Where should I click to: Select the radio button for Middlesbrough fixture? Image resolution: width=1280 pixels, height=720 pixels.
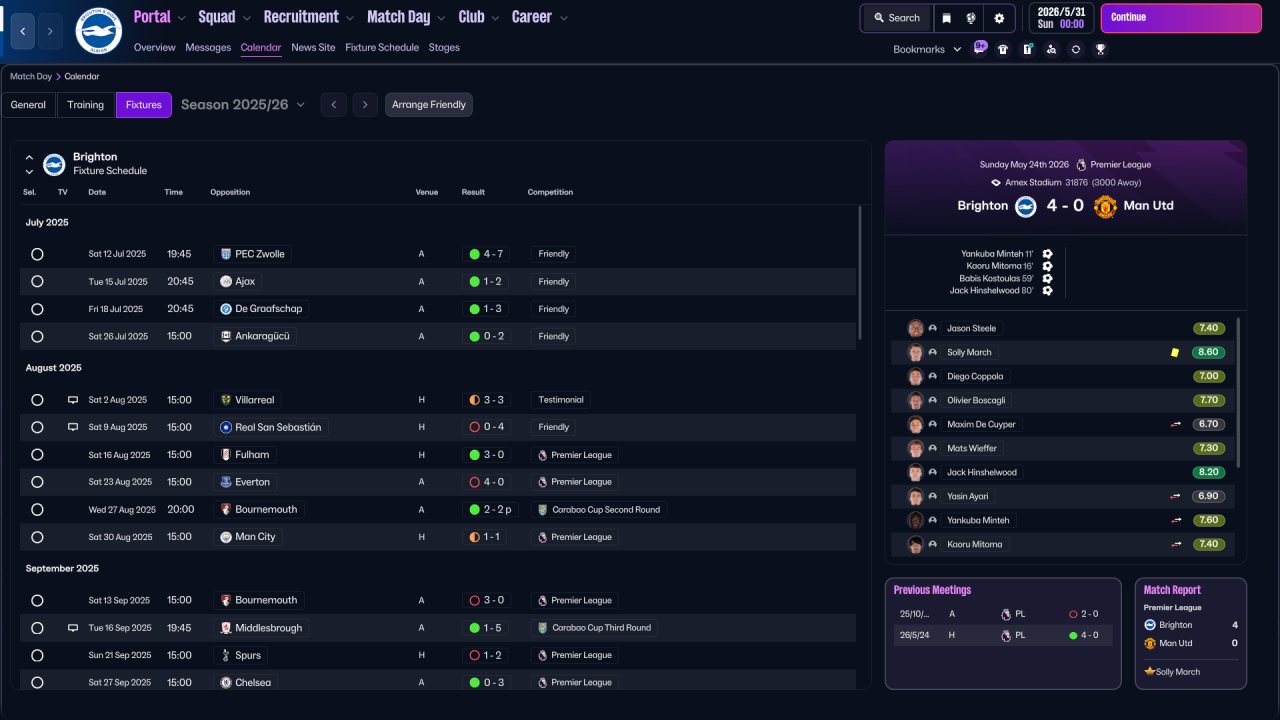(37, 628)
